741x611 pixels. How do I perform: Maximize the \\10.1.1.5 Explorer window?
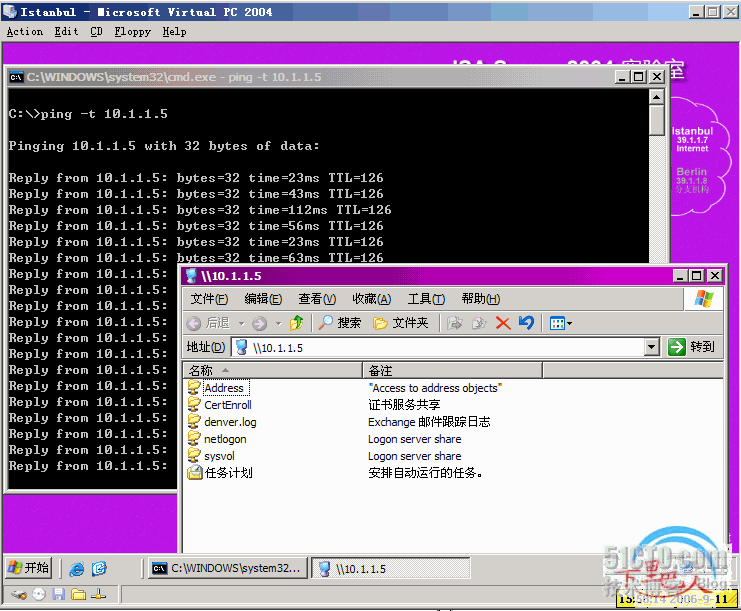point(697,275)
